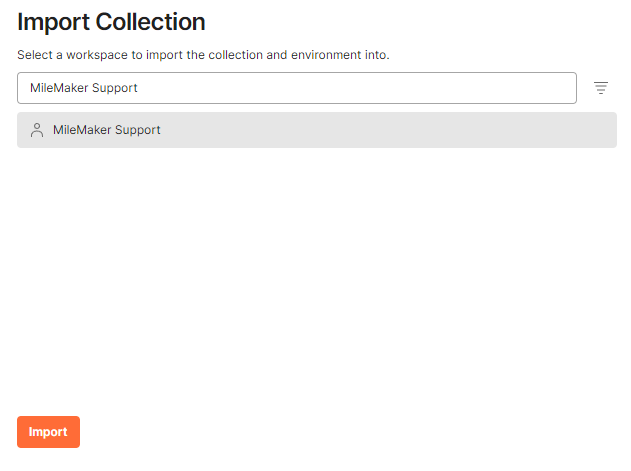This screenshot has width=631, height=471.
Task: Toggle the filter lines icon near search
Action: point(601,88)
